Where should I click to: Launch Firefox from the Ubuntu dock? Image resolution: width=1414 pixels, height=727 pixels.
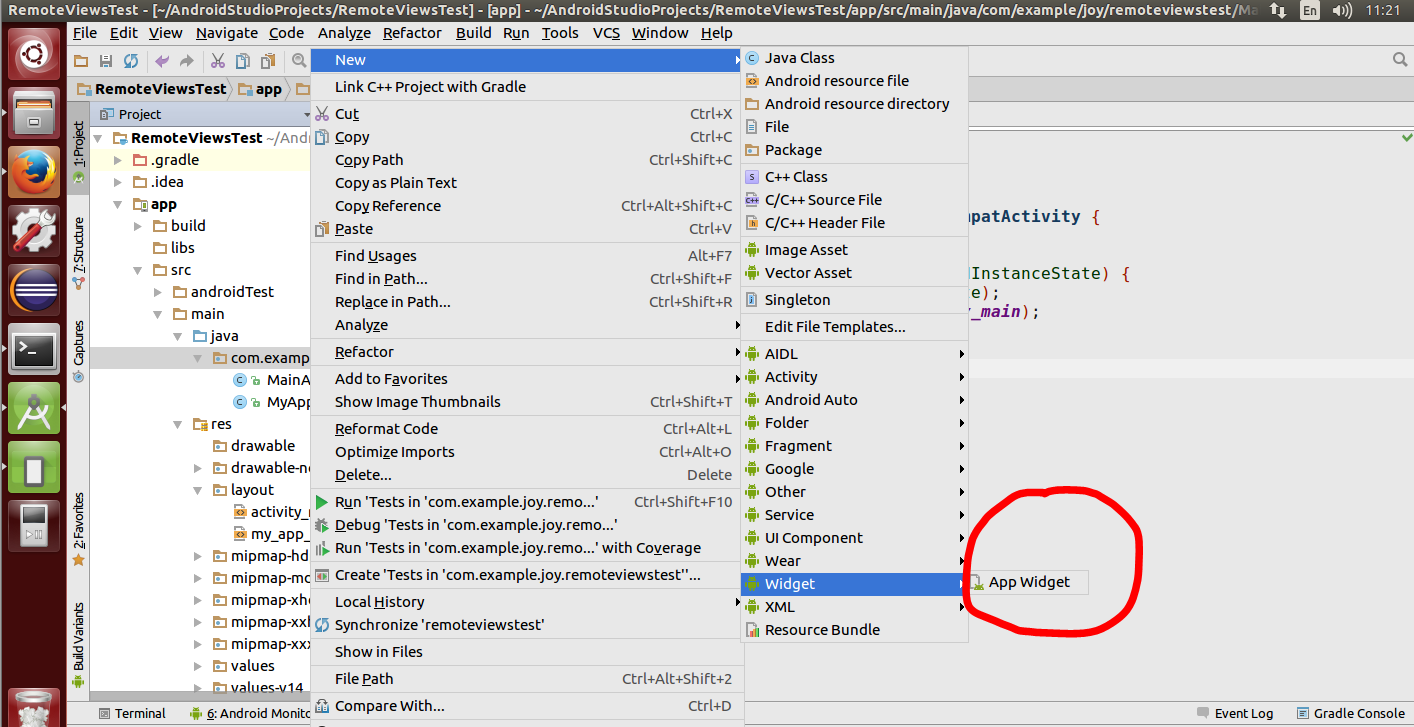click(x=34, y=172)
